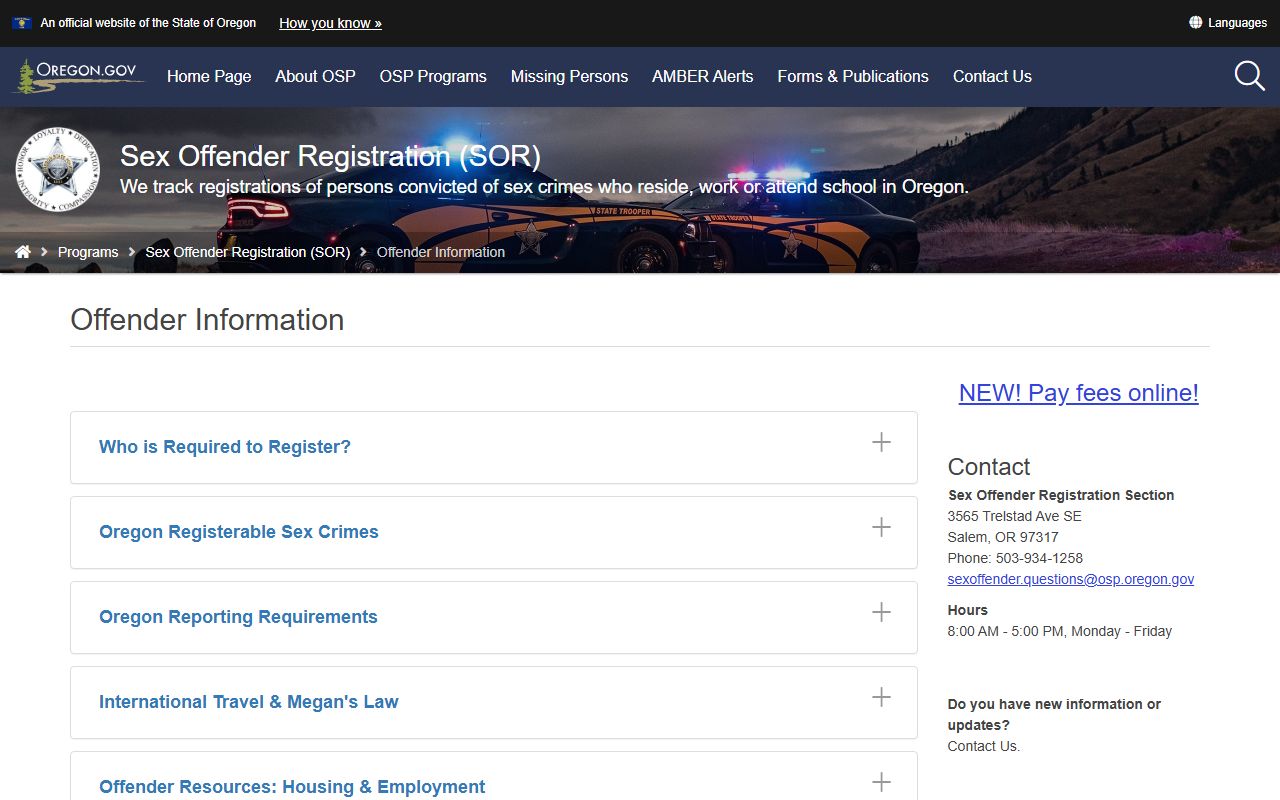Select Contact Us in navigation bar
Image resolution: width=1280 pixels, height=800 pixels.
pyautogui.click(x=992, y=76)
